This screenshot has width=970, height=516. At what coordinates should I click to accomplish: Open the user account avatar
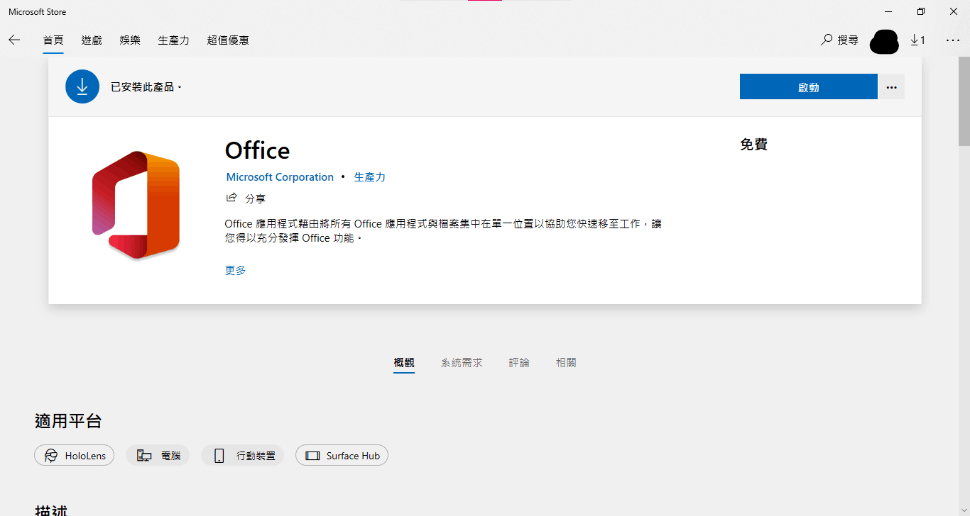coord(884,41)
